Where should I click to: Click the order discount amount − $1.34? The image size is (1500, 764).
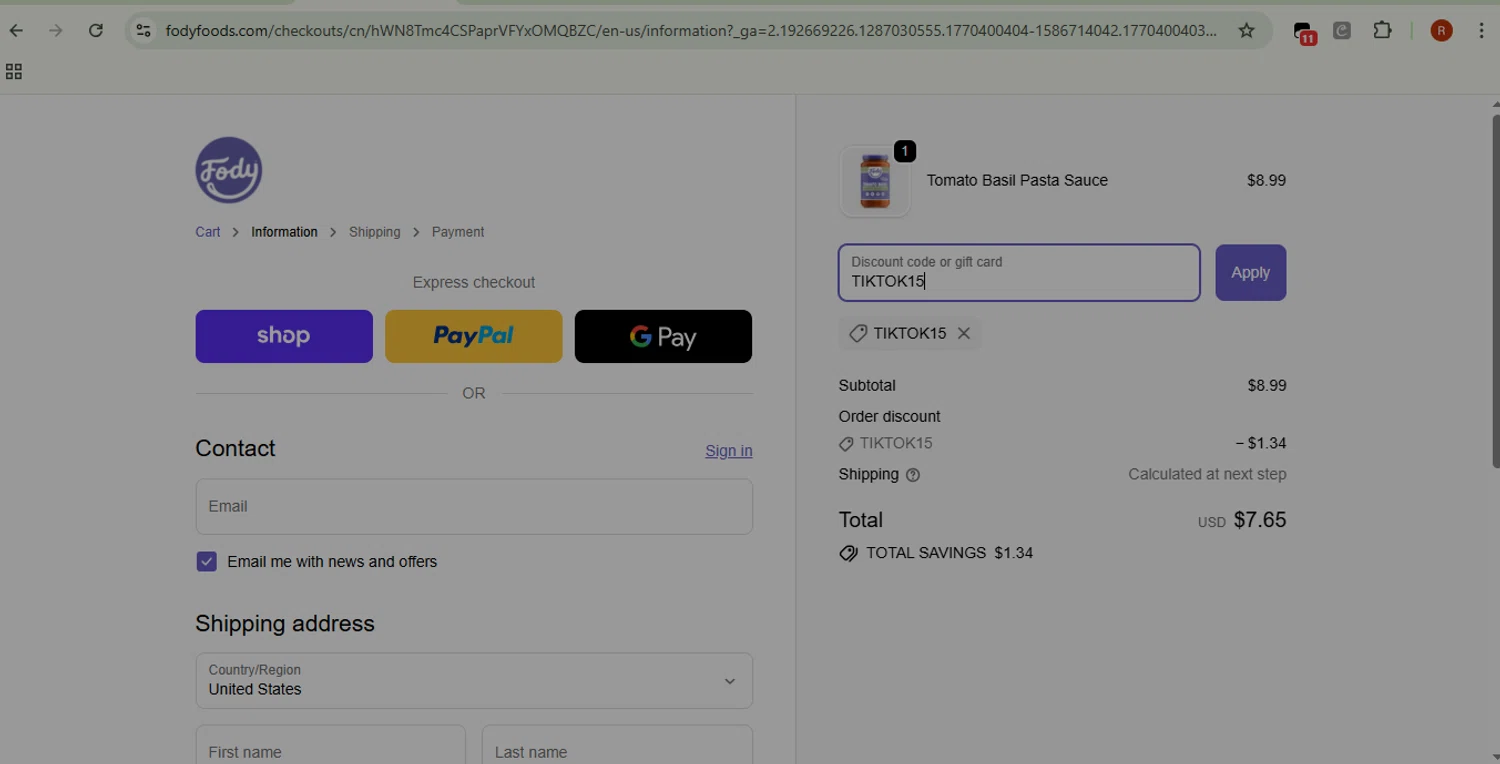click(x=1260, y=443)
